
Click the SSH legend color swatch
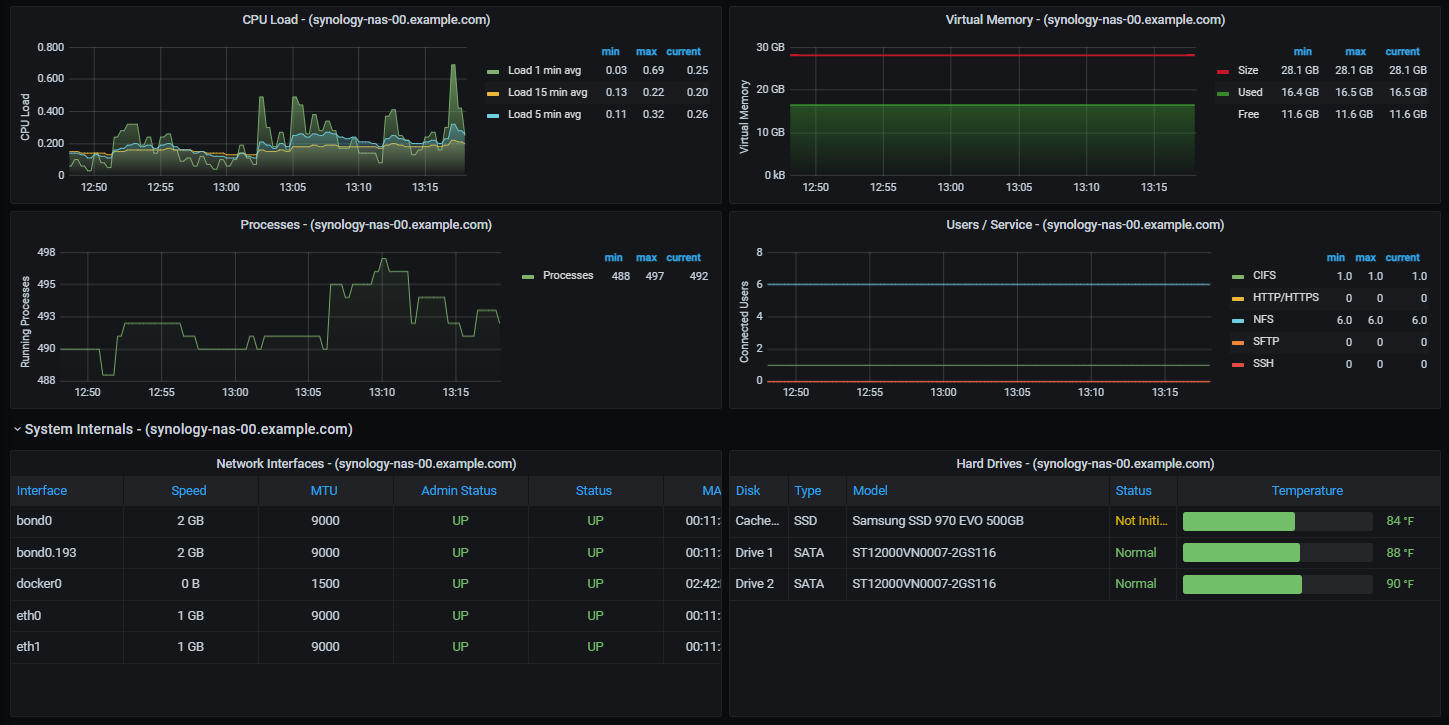(1238, 364)
